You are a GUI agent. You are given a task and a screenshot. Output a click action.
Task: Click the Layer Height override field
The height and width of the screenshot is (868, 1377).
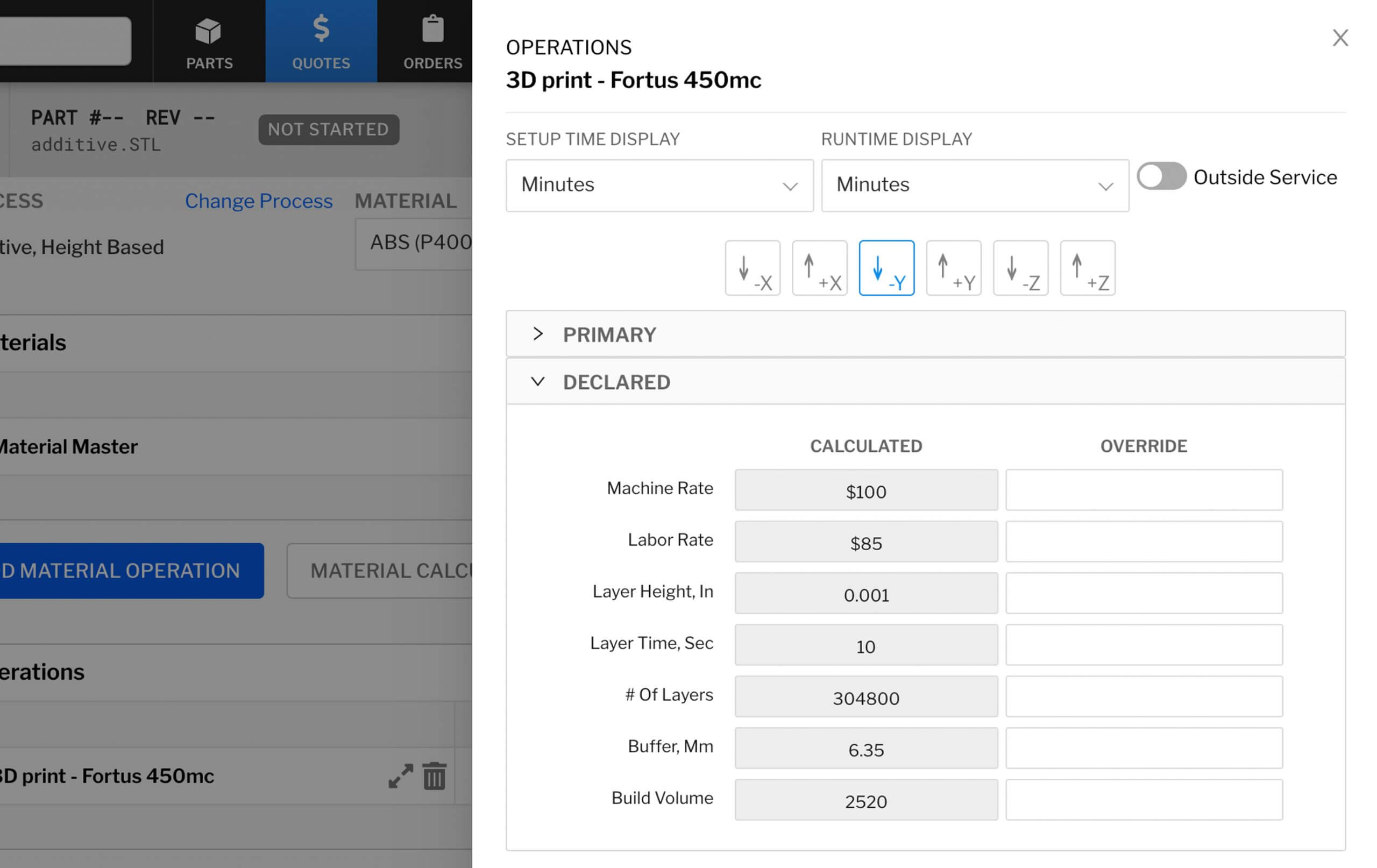pyautogui.click(x=1144, y=593)
